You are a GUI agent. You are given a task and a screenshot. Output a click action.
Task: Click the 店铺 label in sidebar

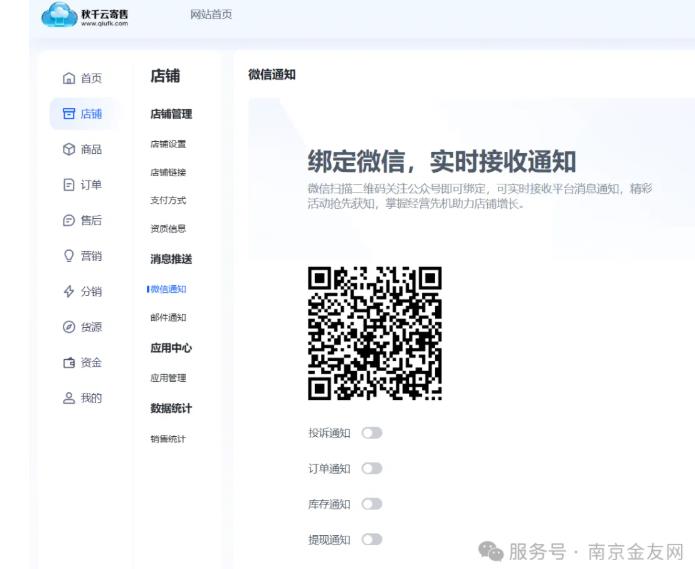pos(91,113)
